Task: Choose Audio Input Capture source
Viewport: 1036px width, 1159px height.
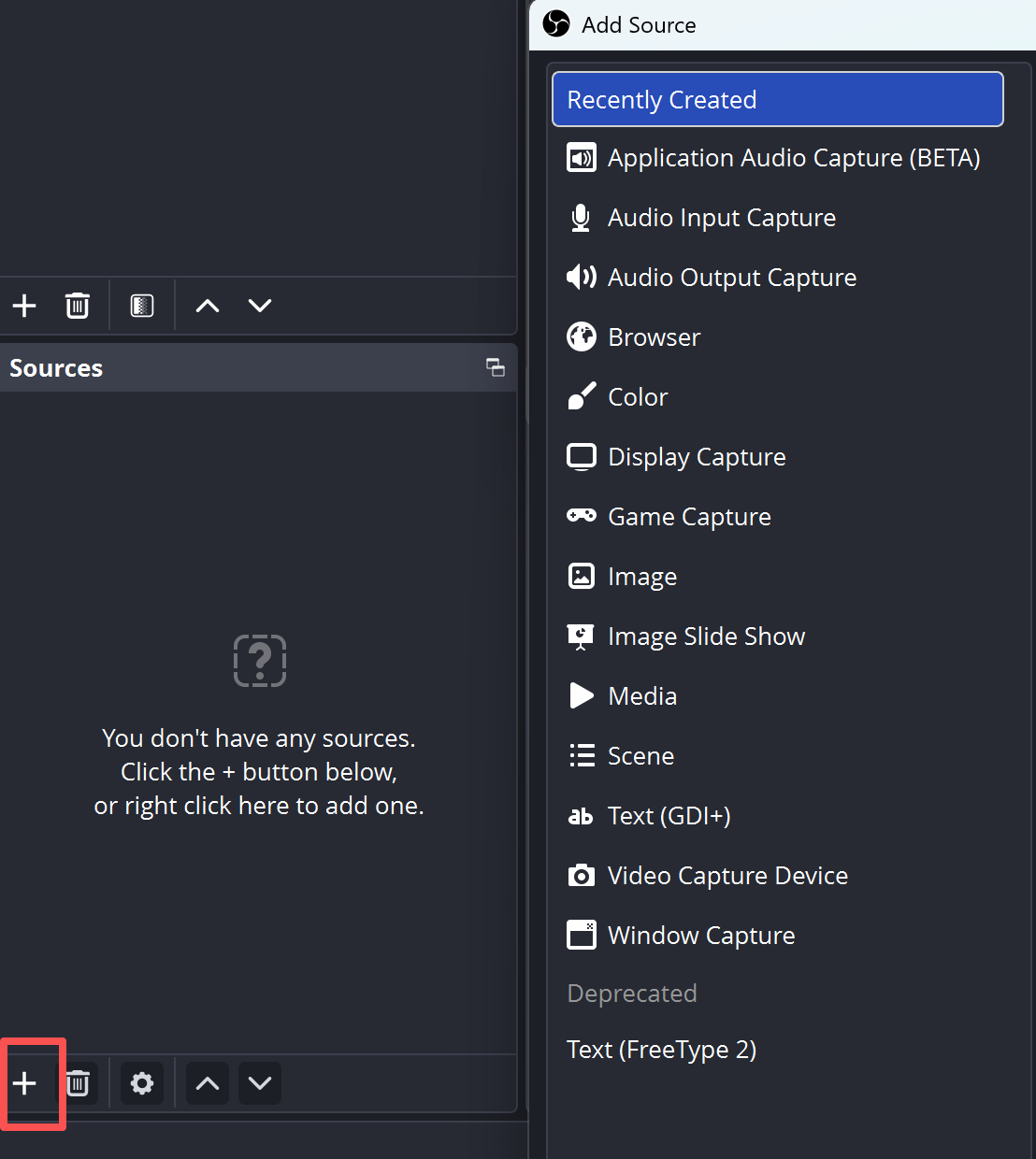Action: (x=778, y=218)
